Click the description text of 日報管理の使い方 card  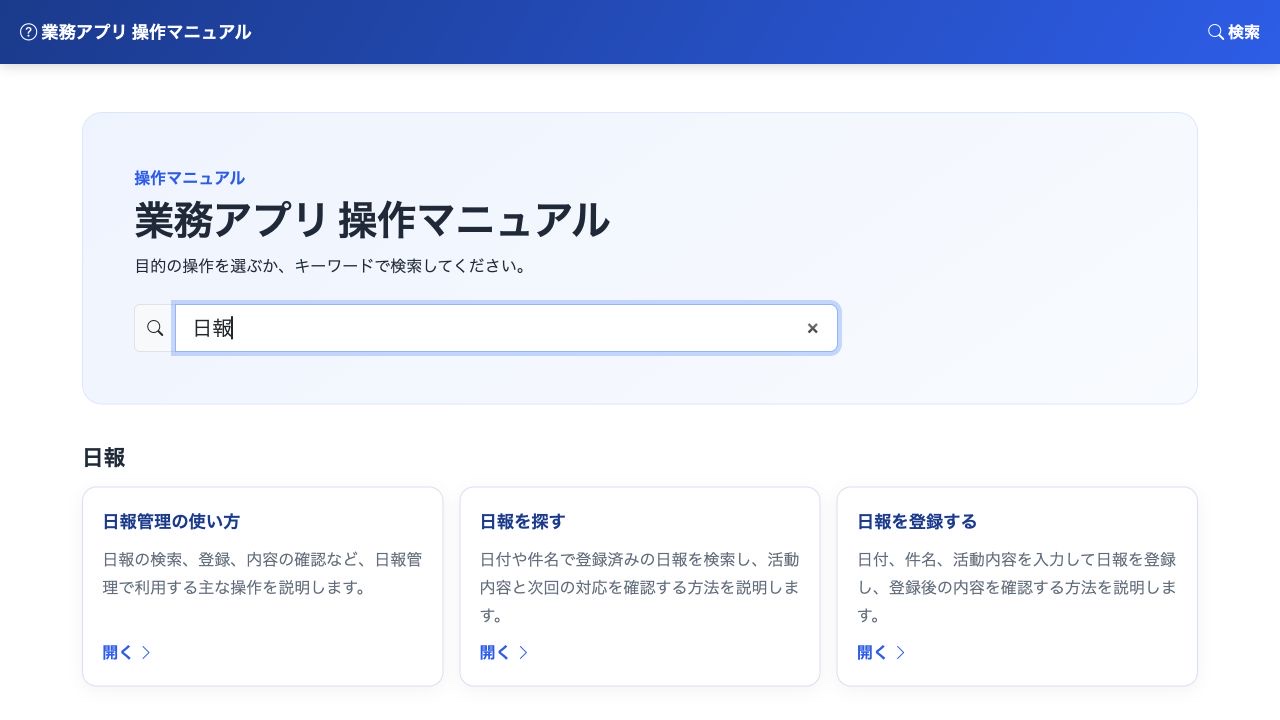click(x=262, y=574)
